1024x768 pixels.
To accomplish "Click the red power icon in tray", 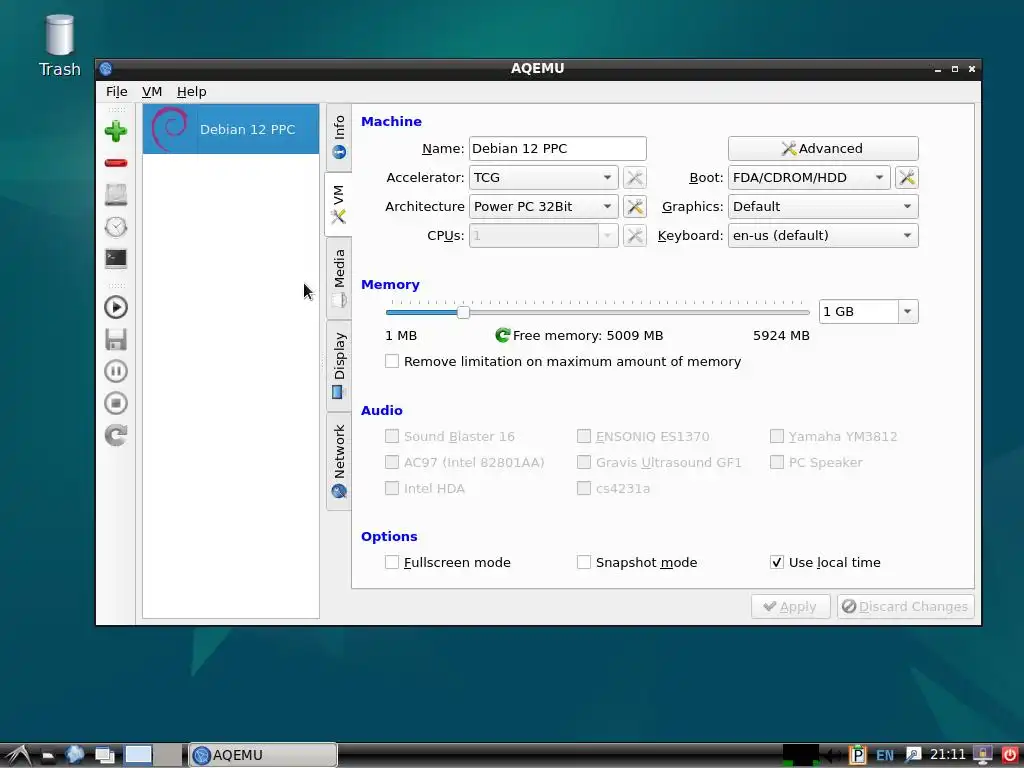I will [1010, 755].
